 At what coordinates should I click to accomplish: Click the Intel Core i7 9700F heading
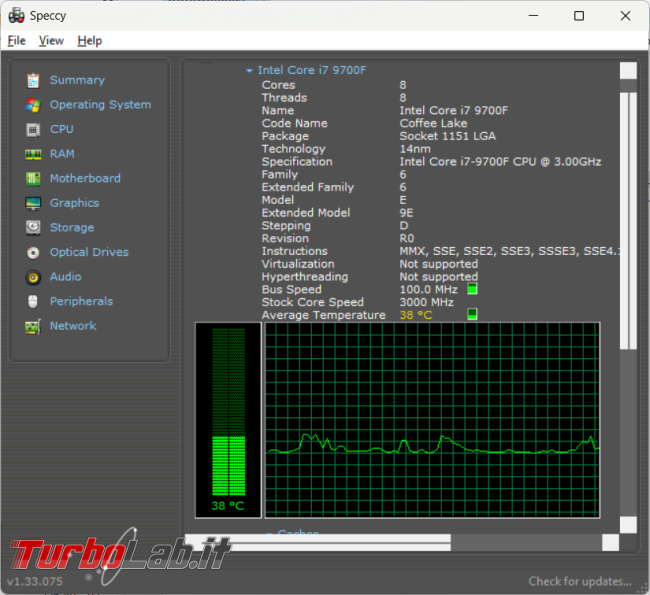312,70
